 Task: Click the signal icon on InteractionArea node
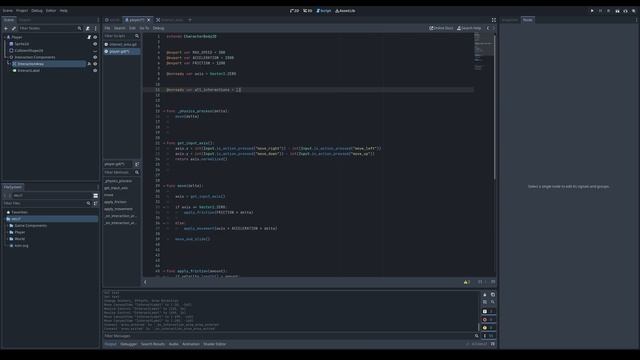[x=89, y=64]
